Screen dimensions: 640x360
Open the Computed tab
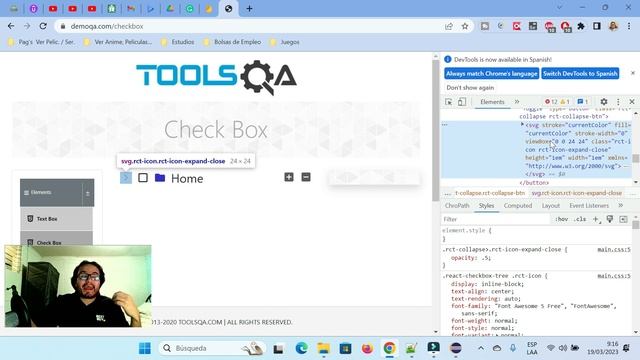(x=518, y=205)
